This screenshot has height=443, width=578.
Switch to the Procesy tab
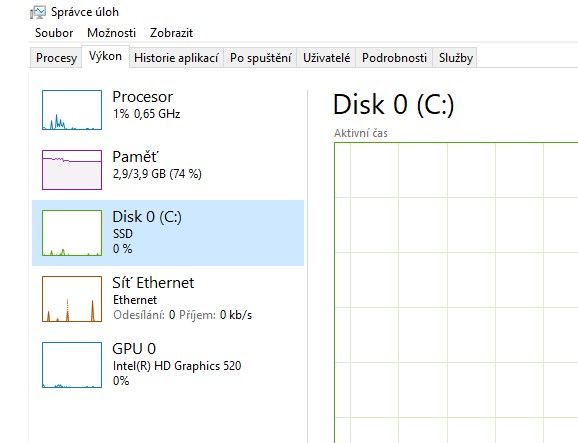tap(56, 58)
